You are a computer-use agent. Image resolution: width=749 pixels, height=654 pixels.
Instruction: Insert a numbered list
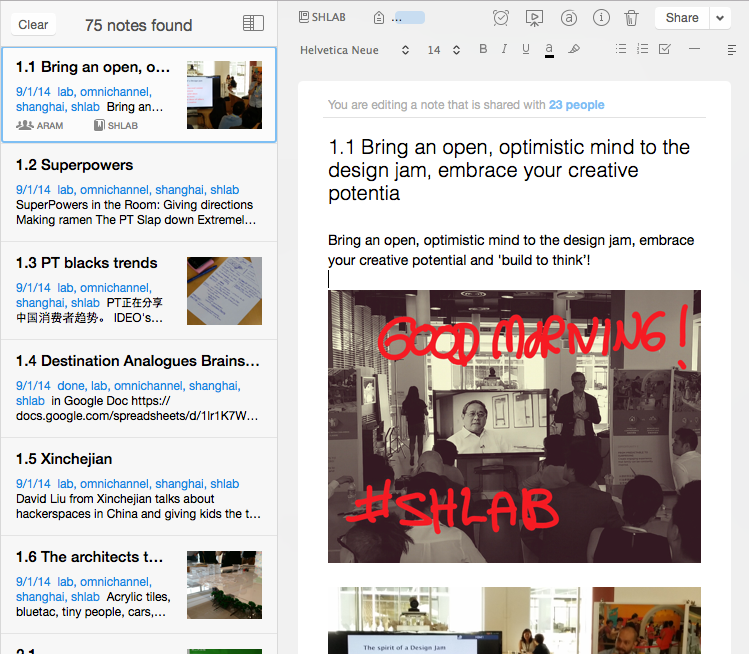(642, 49)
